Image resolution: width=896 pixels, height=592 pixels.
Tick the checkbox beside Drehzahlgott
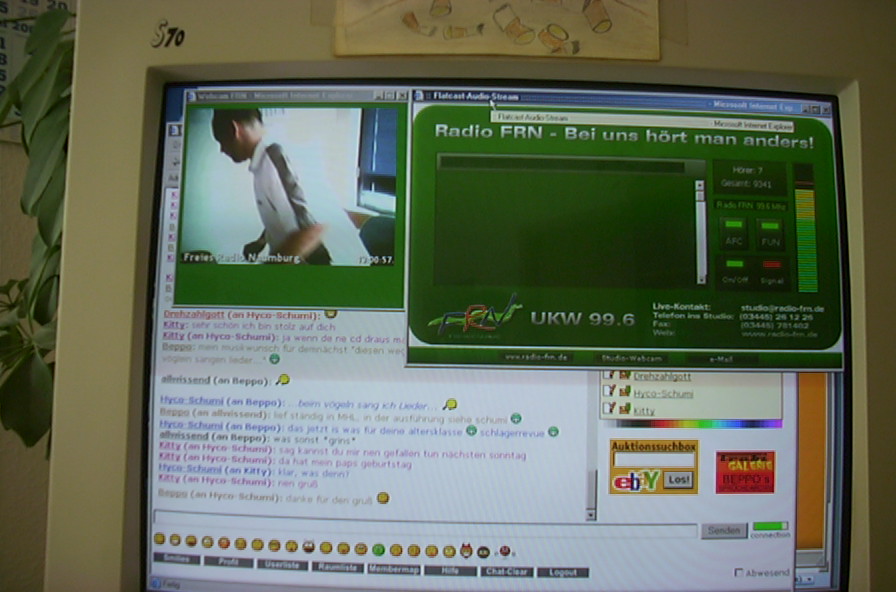(x=608, y=376)
